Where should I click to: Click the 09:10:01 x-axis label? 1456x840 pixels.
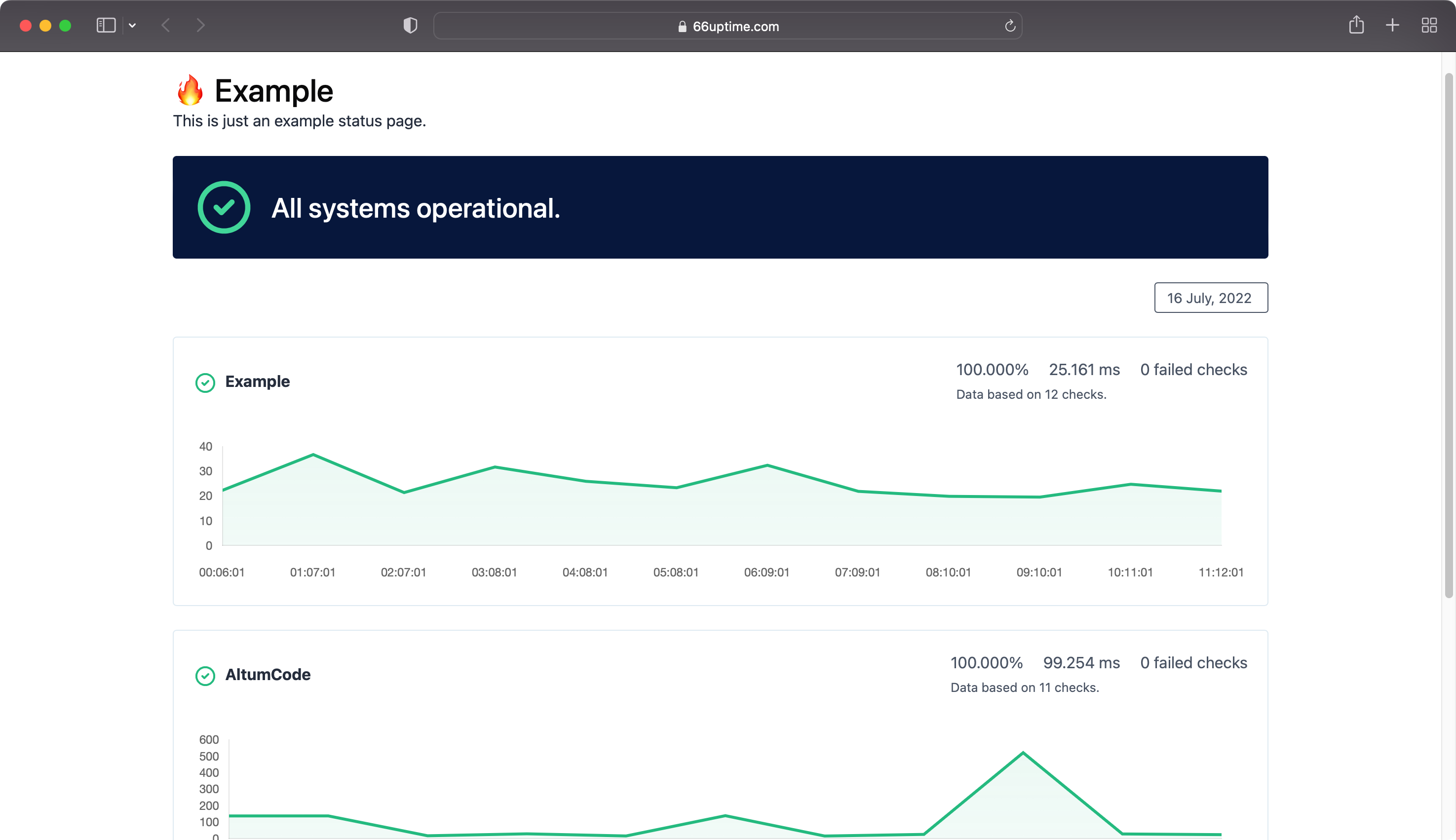point(1039,573)
